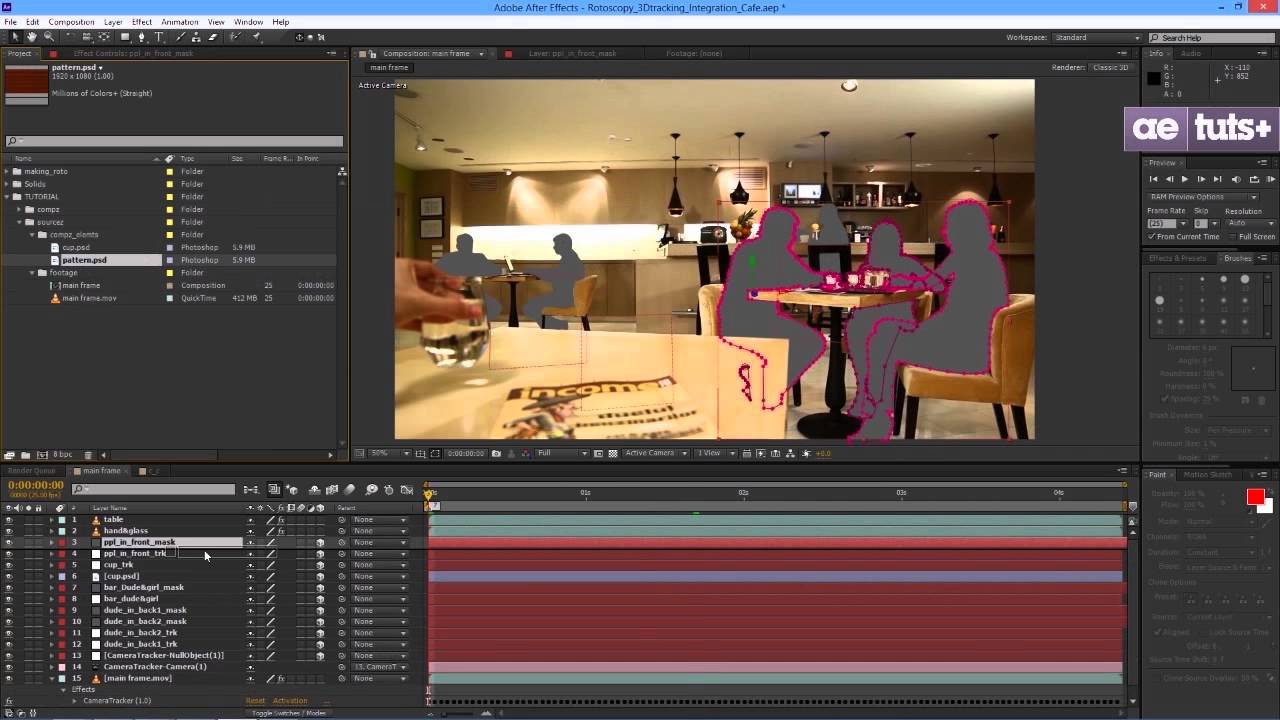Switch to the Motion Sketch tab

[1208, 475]
